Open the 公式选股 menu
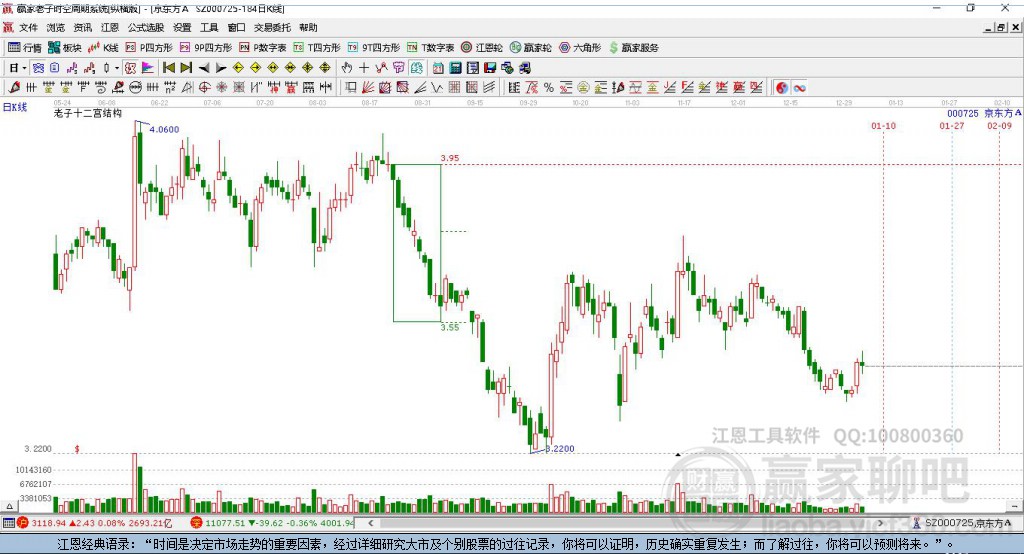1024x554 pixels. click(146, 27)
